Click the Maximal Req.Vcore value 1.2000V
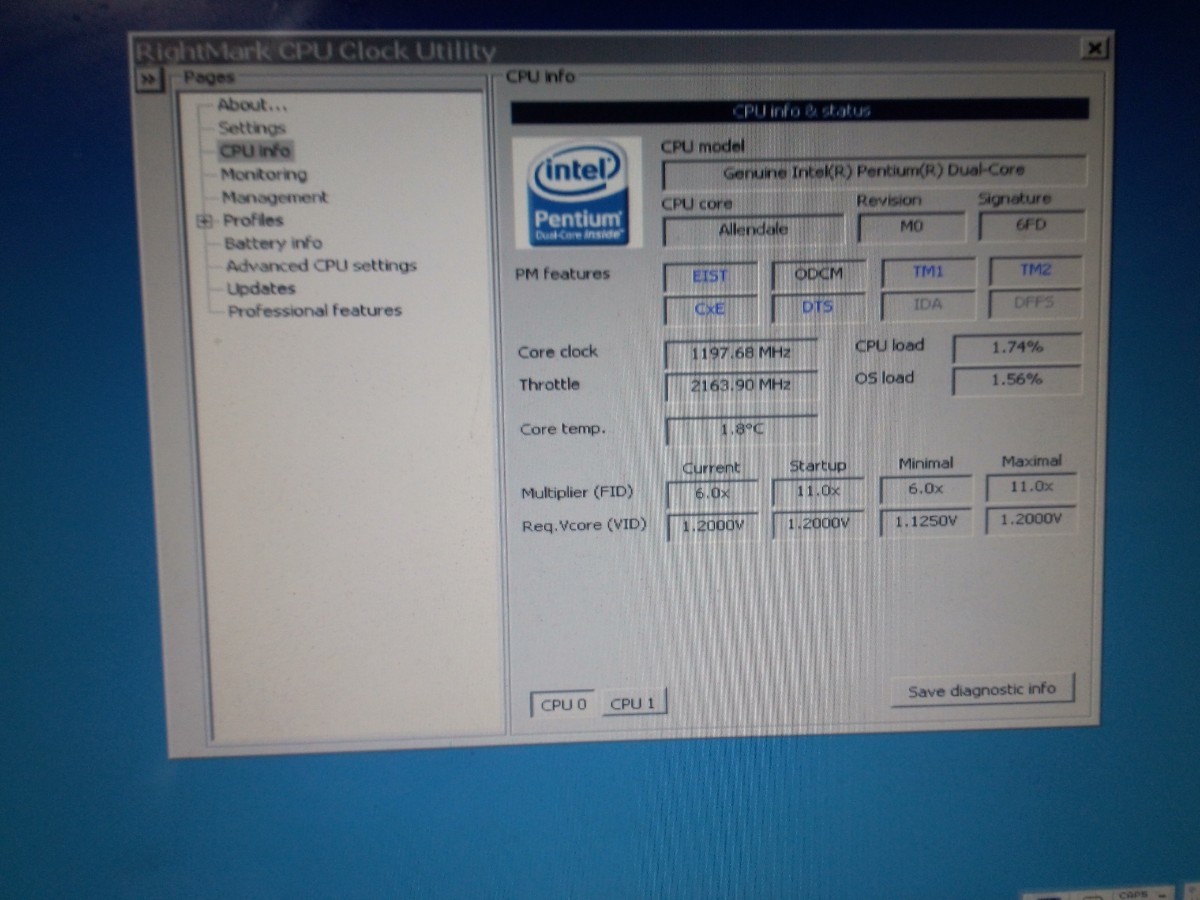This screenshot has width=1200, height=900. (1031, 520)
